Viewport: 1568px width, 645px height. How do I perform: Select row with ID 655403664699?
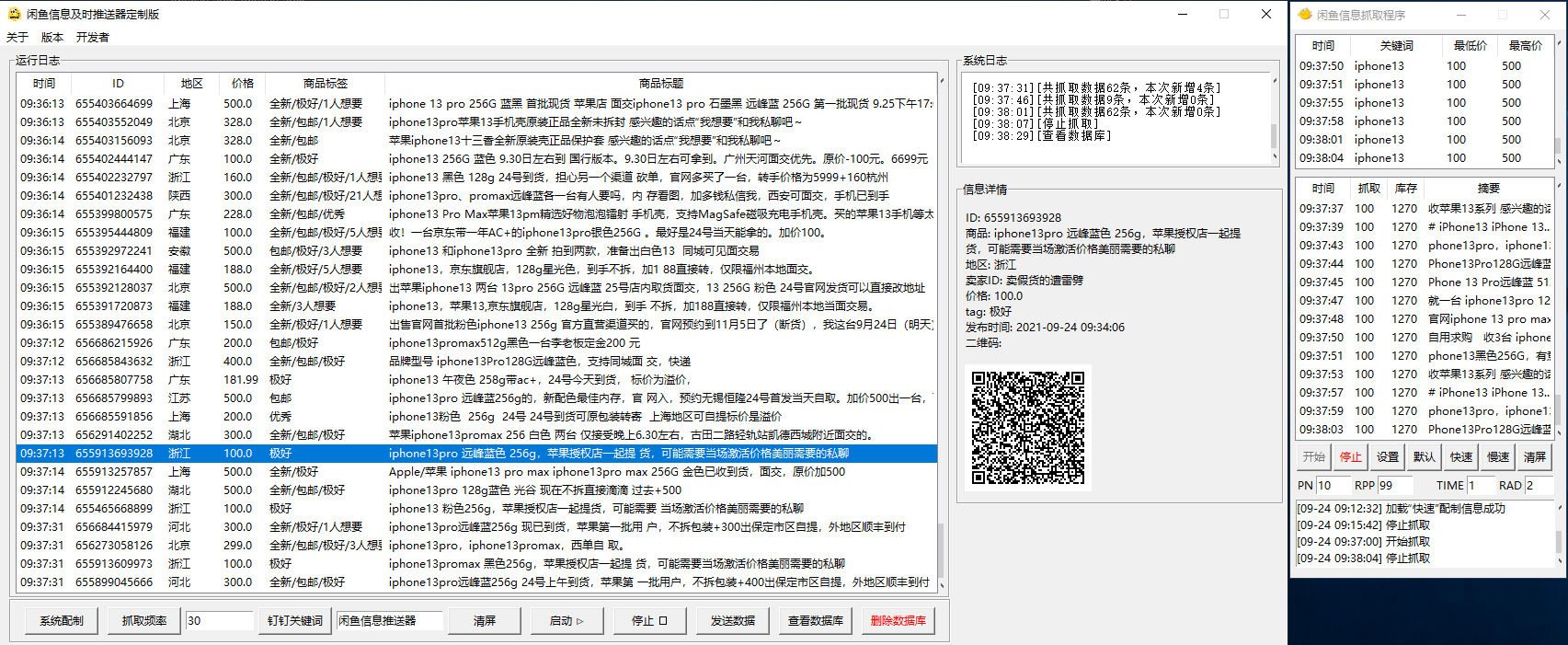point(476,104)
